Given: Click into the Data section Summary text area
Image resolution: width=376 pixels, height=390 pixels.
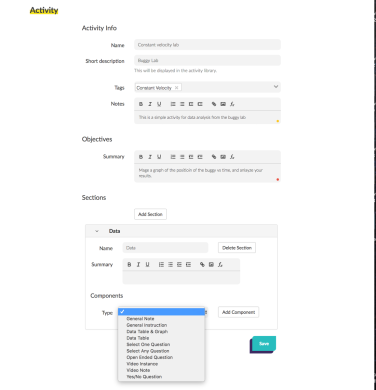Looking at the screenshot, I should click(x=181, y=277).
